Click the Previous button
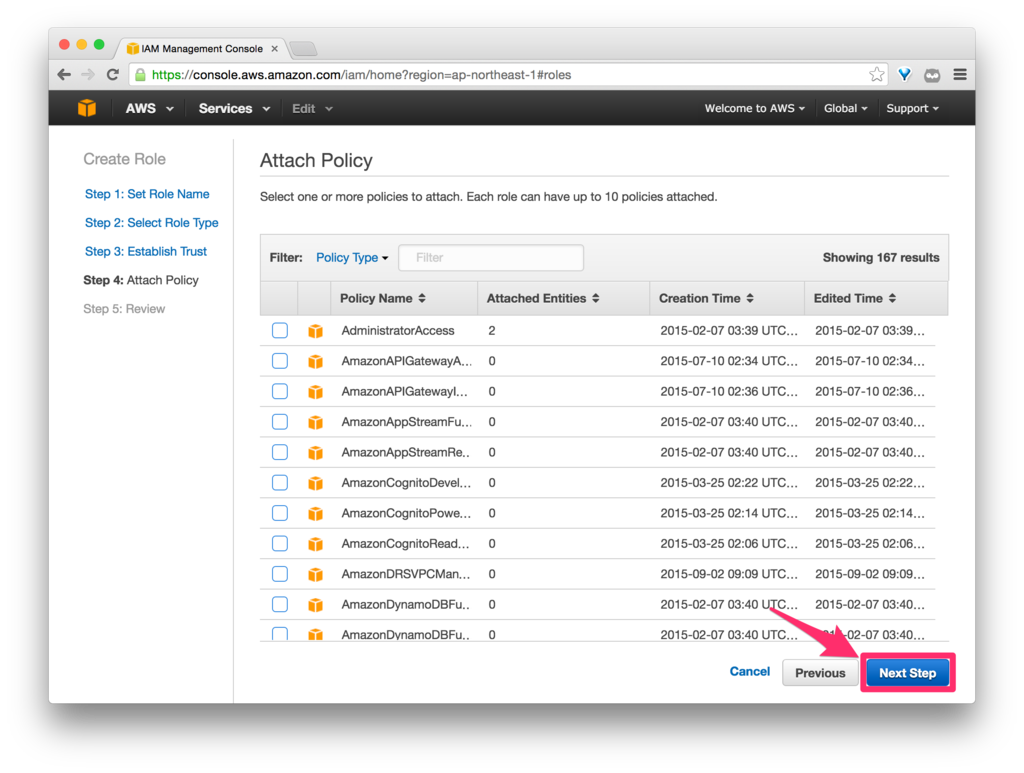Viewport: 1024px width, 773px height. pos(820,673)
